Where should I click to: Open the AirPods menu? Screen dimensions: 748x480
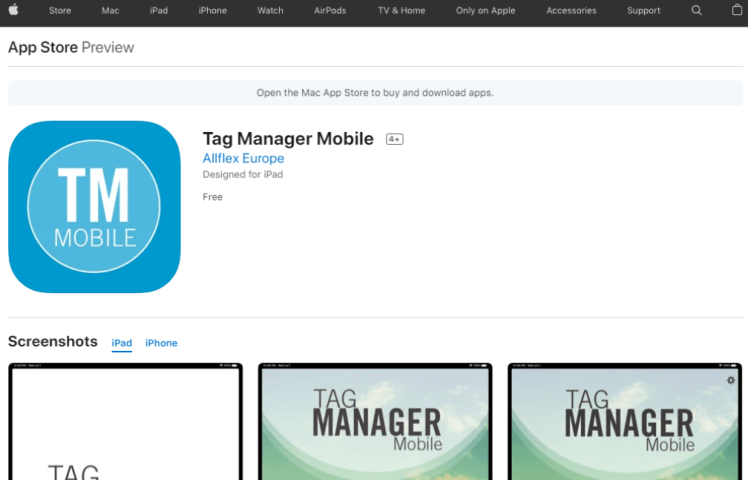coord(330,10)
